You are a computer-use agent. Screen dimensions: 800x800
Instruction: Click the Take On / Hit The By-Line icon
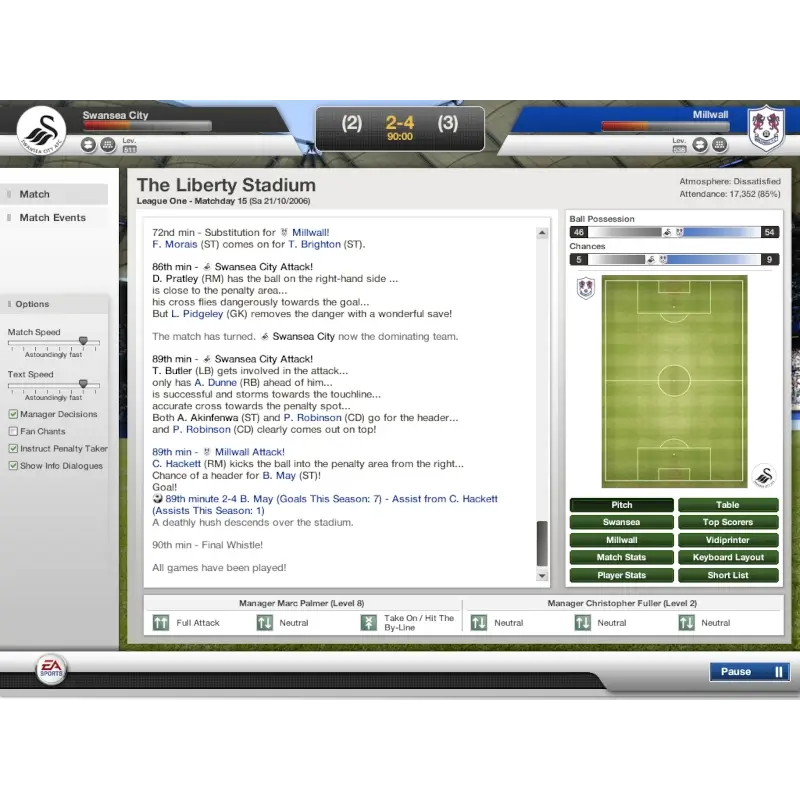[368, 623]
